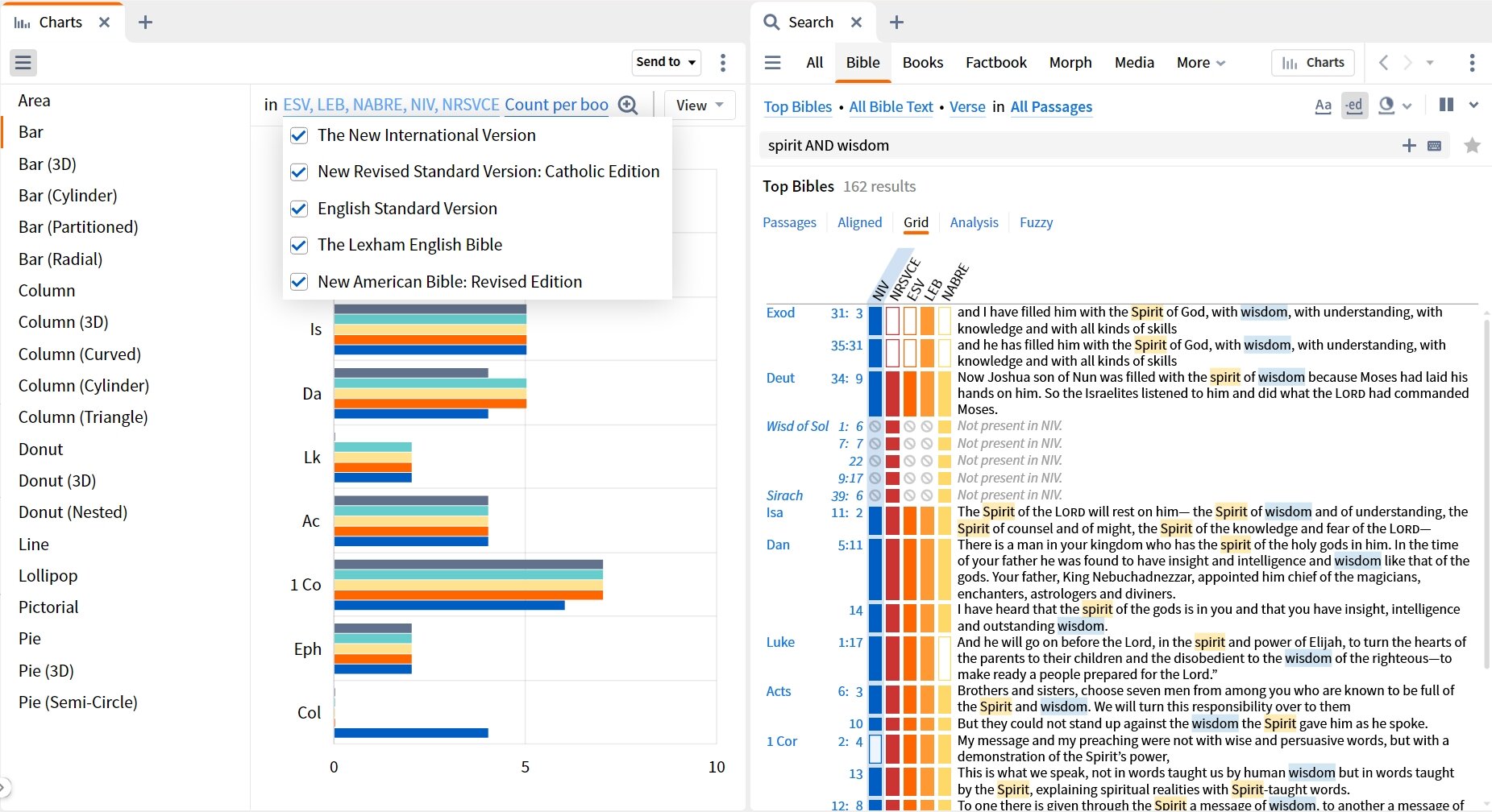Screen dimensions: 1492x812
Task: Click the zoom magnifier icon in chart toolbar
Action: click(627, 106)
